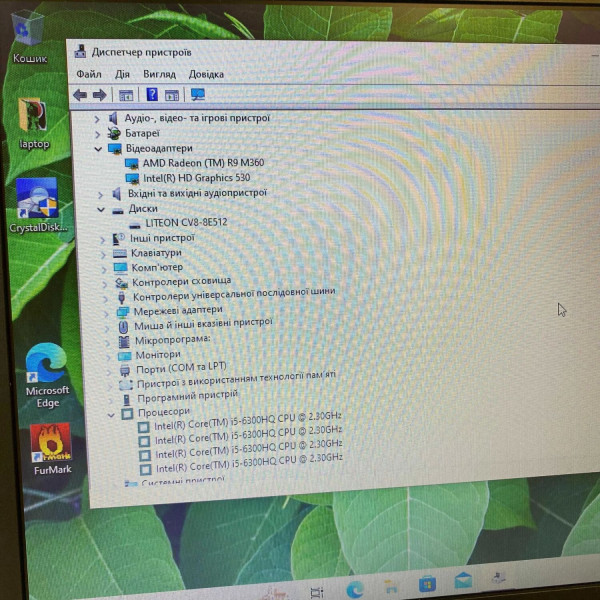This screenshot has height=600, width=600.
Task: Collapse the Процесори node
Action: [111, 415]
